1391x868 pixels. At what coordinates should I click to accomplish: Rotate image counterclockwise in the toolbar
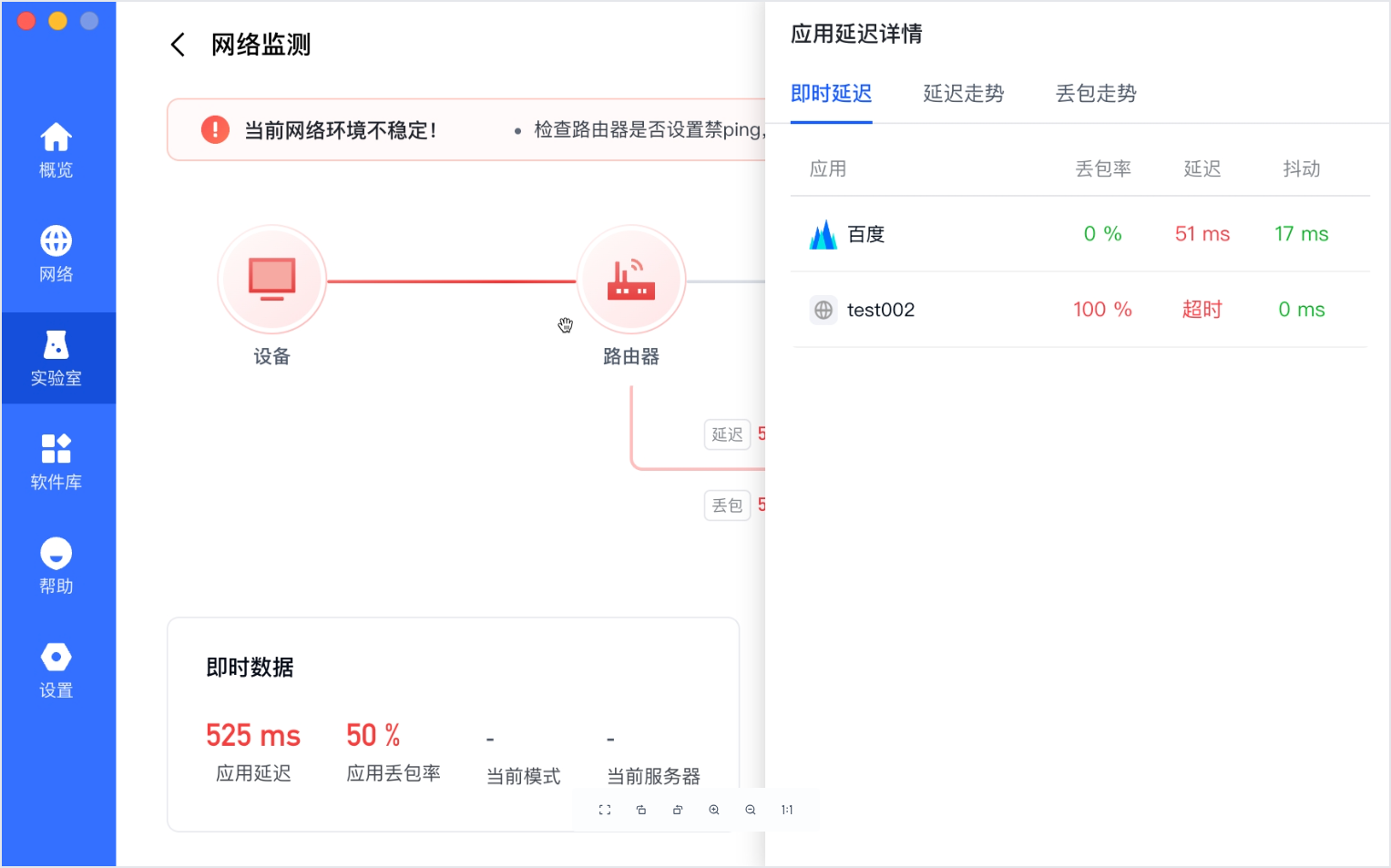point(678,810)
